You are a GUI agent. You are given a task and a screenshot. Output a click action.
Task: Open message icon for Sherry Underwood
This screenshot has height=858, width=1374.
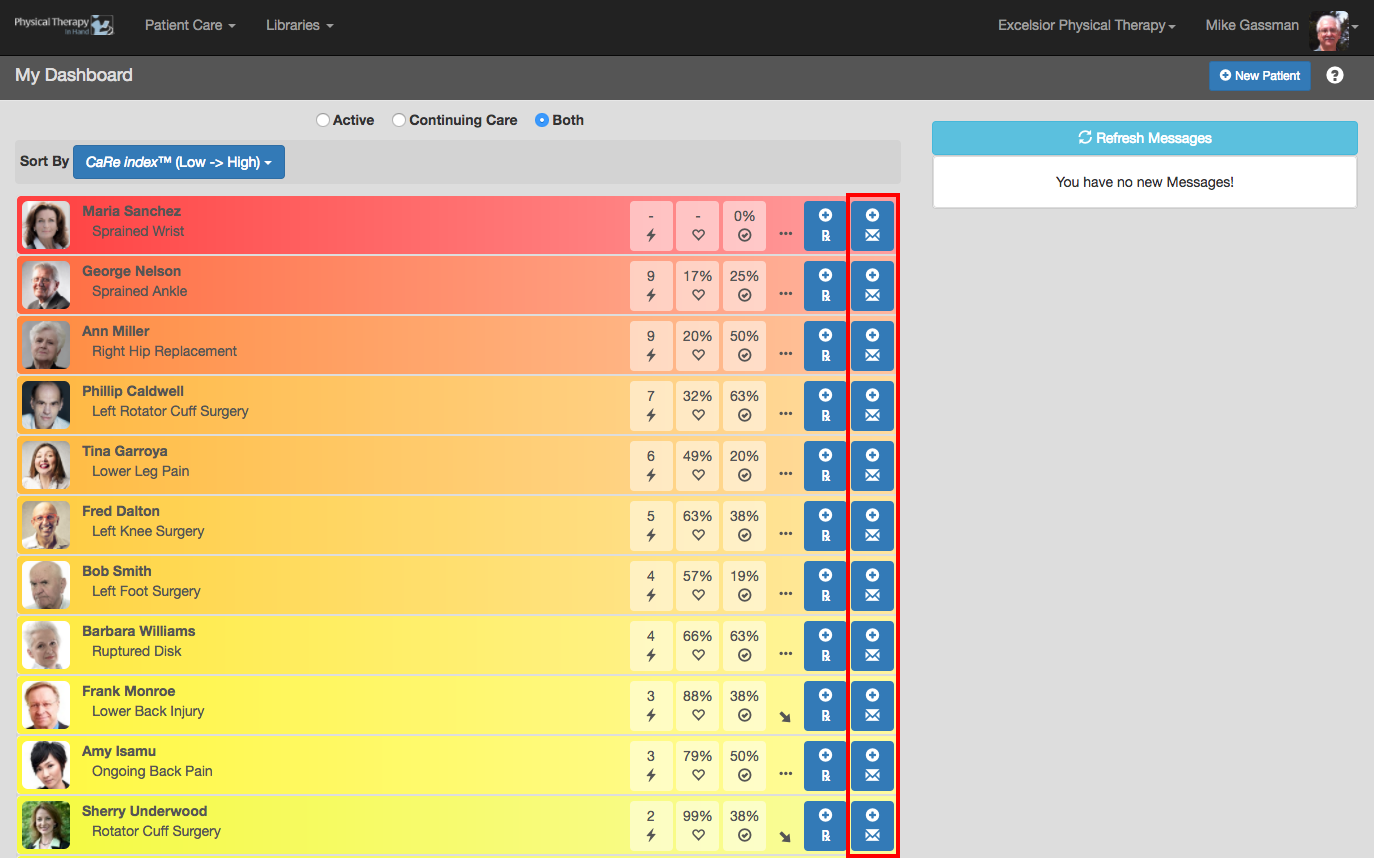[x=872, y=825]
